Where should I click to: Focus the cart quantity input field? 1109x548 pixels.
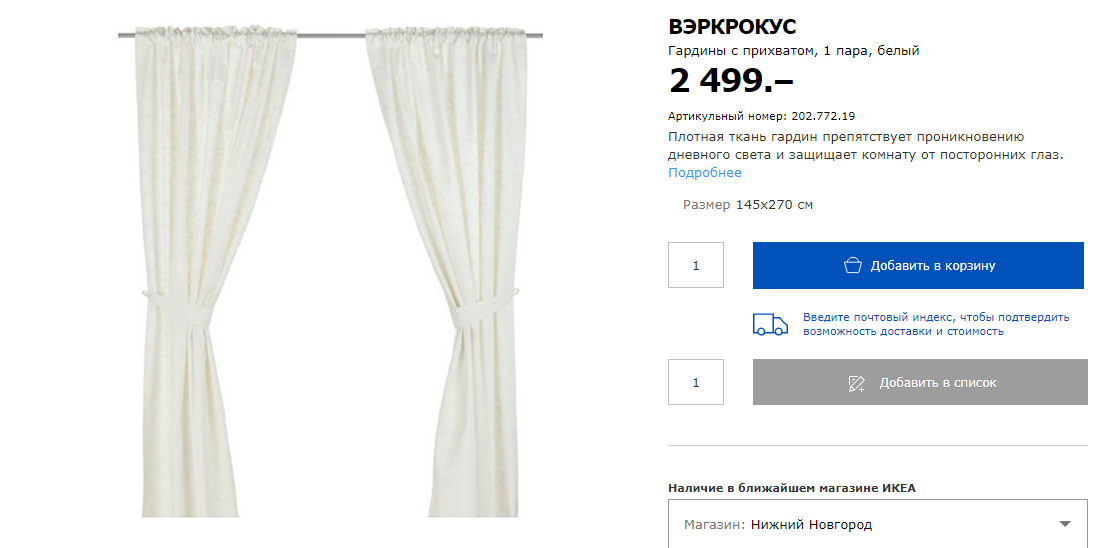696,265
